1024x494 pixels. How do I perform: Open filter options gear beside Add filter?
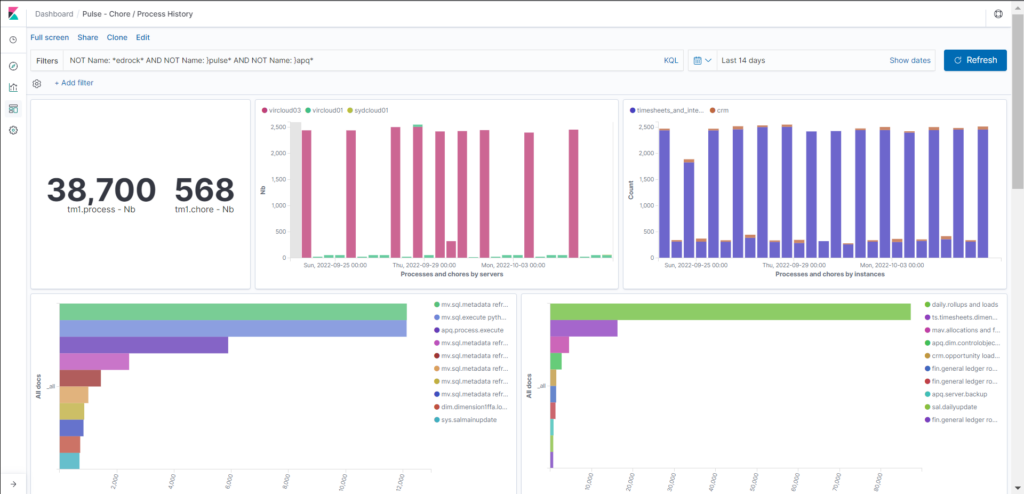click(37, 83)
